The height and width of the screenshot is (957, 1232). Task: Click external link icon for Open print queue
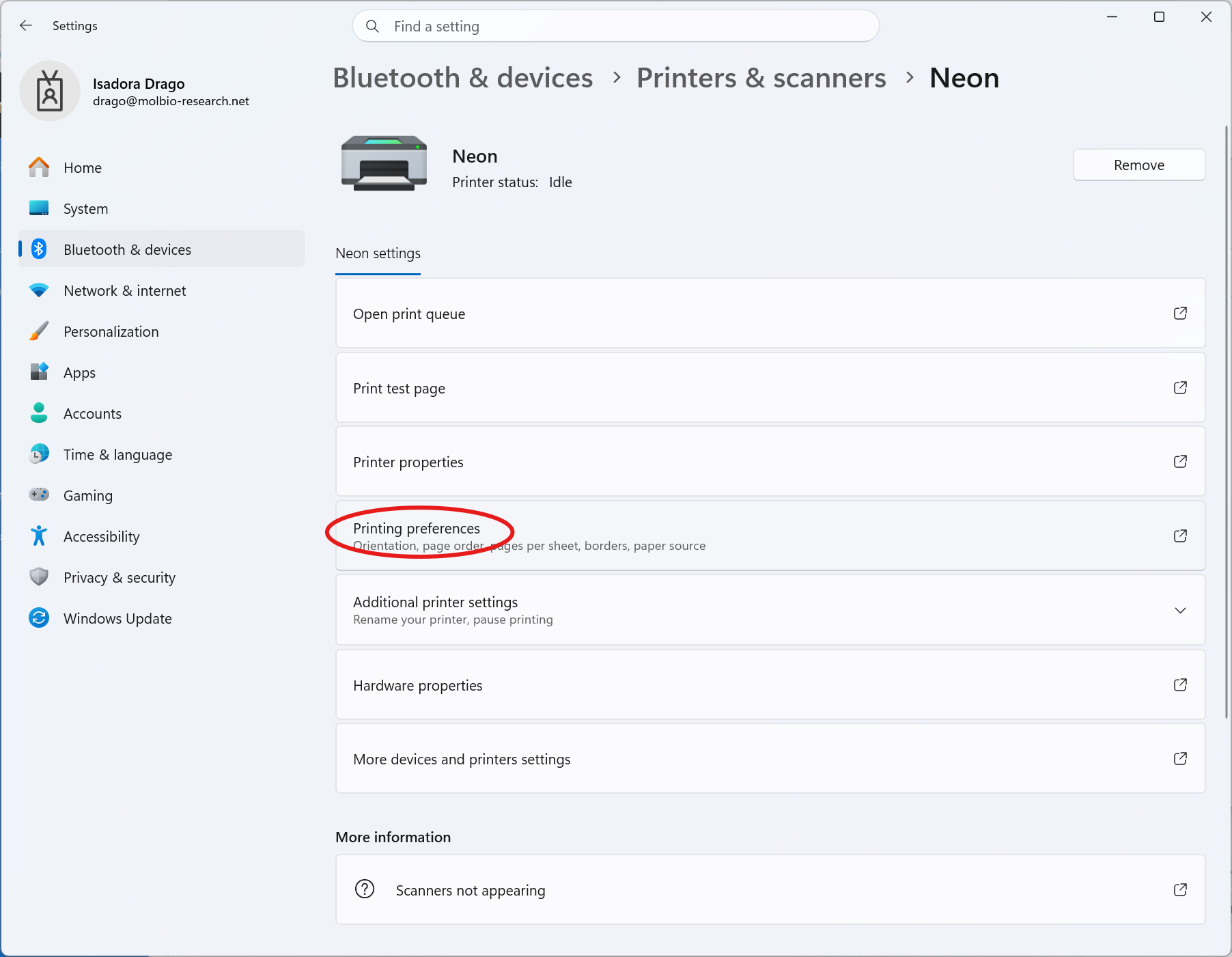pos(1180,314)
